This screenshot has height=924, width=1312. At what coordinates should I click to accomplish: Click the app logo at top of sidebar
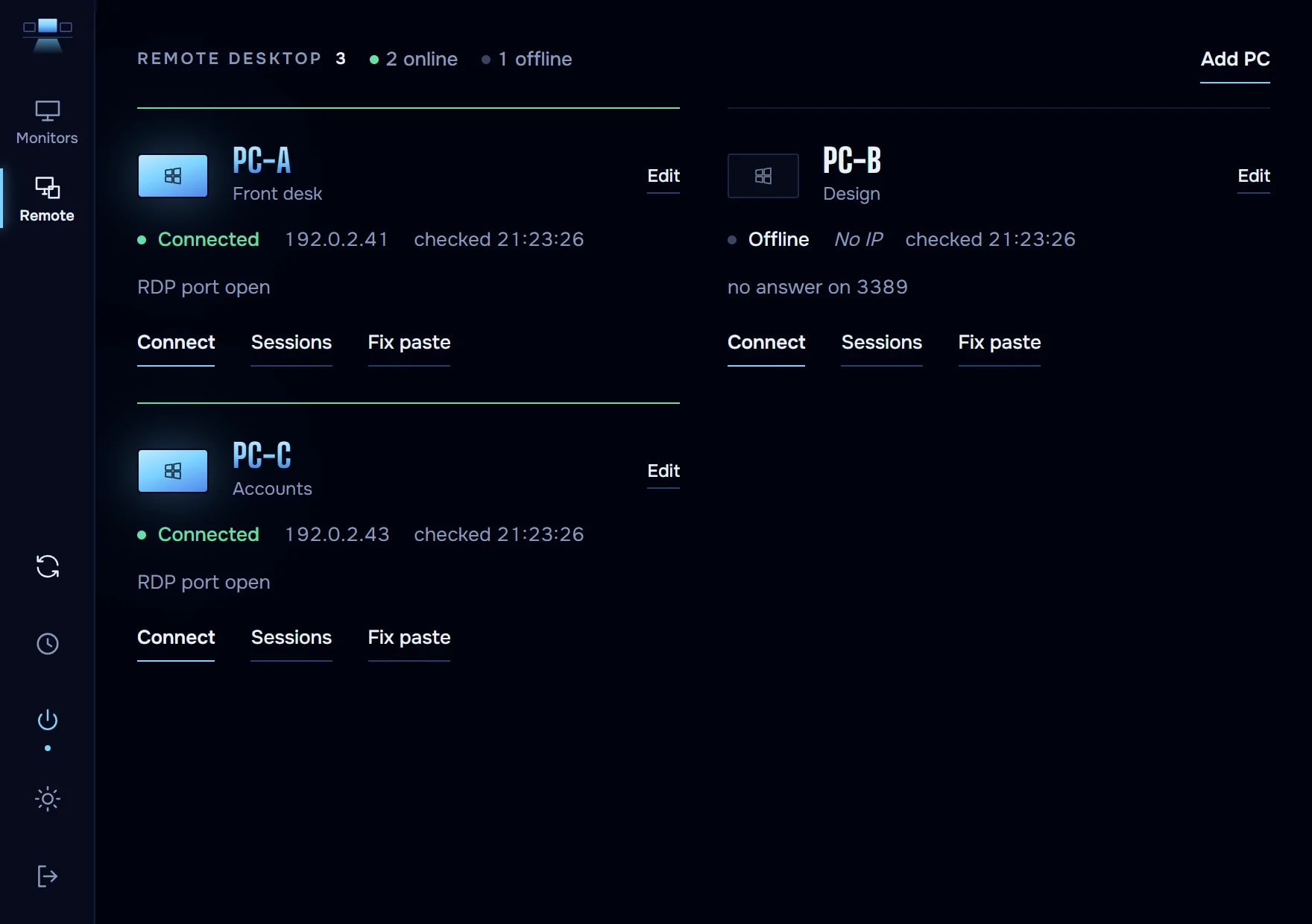pos(47,34)
